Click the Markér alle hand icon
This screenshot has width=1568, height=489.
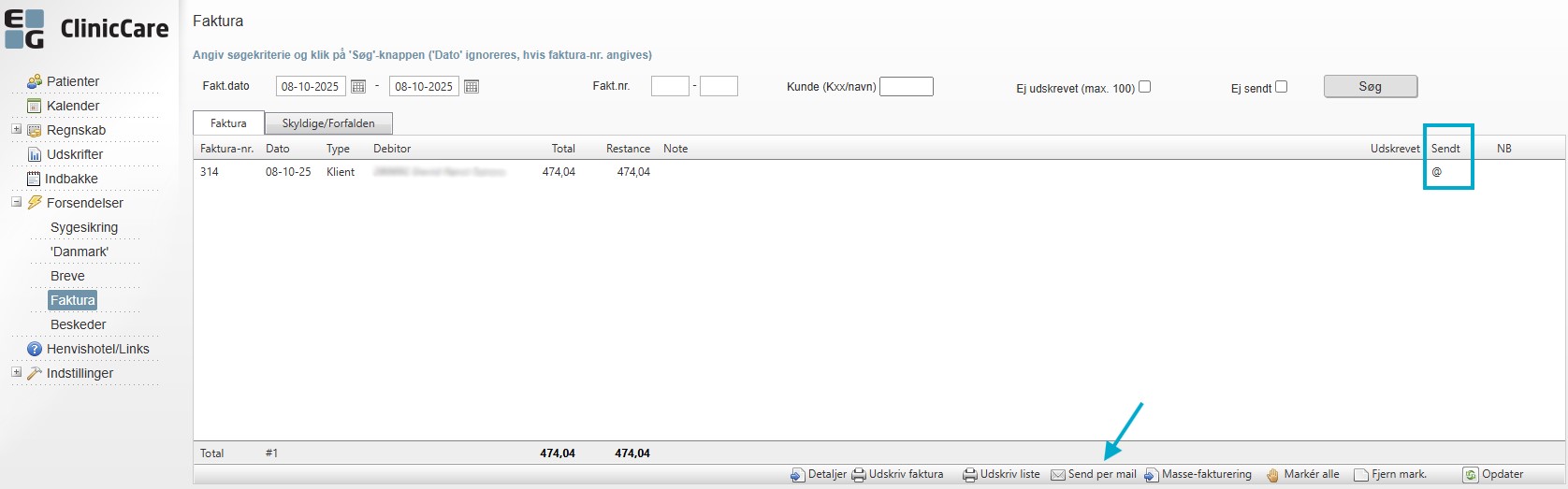(x=1272, y=475)
